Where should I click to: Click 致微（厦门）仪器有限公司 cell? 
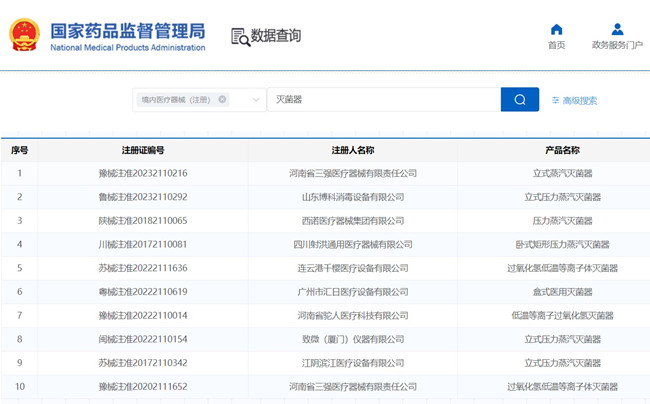[x=353, y=339]
